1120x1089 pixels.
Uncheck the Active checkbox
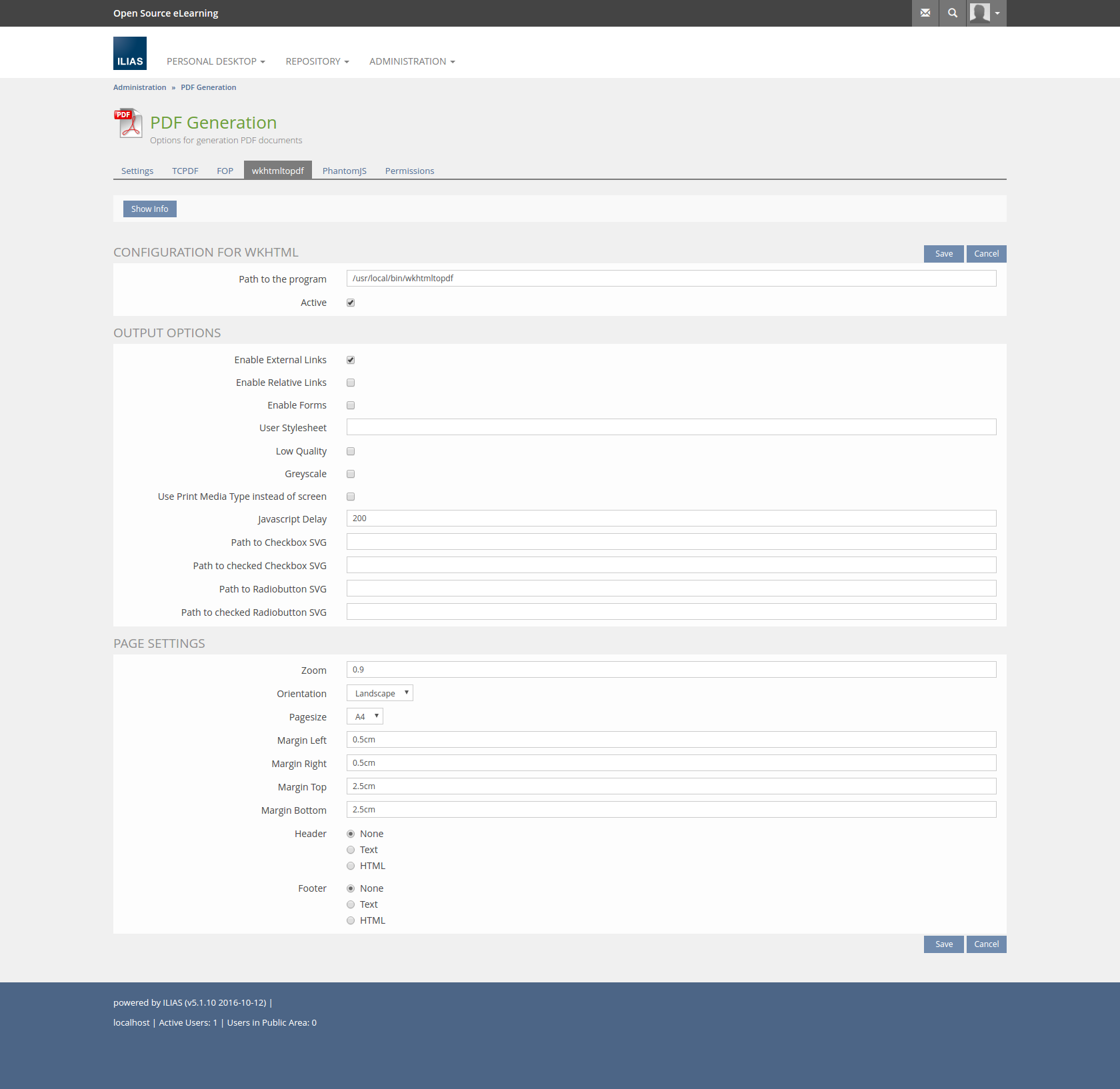pos(351,303)
